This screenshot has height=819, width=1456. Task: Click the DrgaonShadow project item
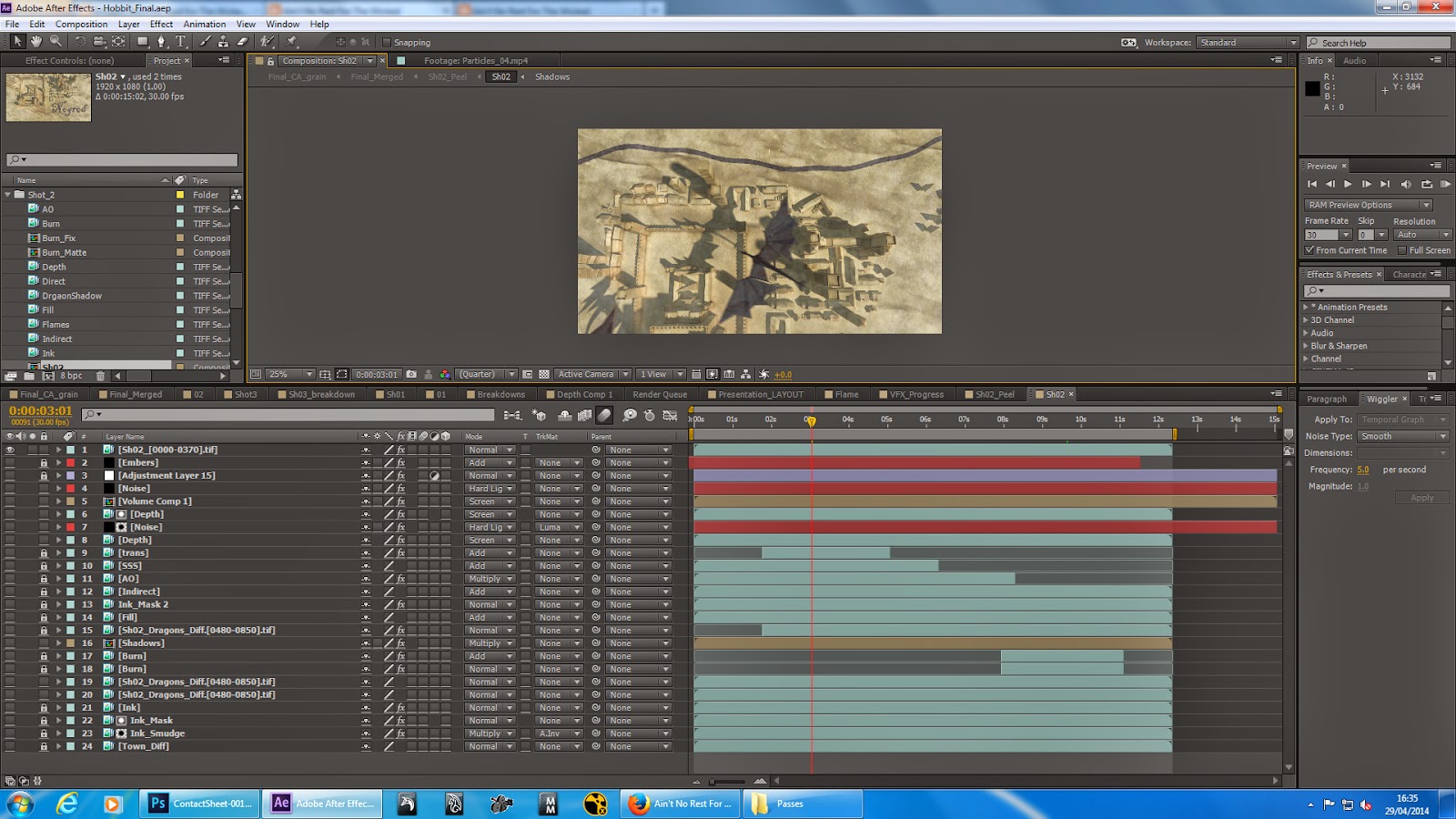coord(71,296)
